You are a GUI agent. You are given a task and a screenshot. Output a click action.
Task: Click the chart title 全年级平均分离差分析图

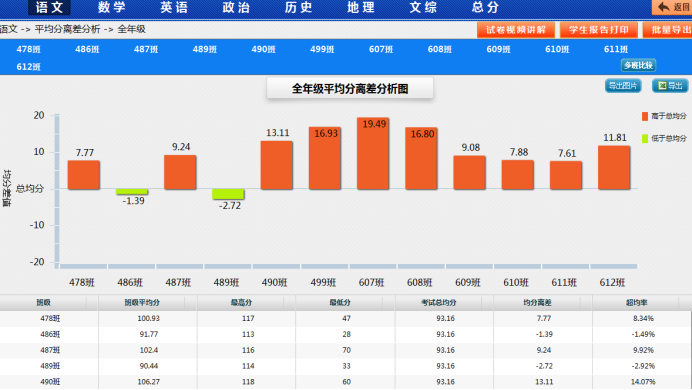click(350, 89)
